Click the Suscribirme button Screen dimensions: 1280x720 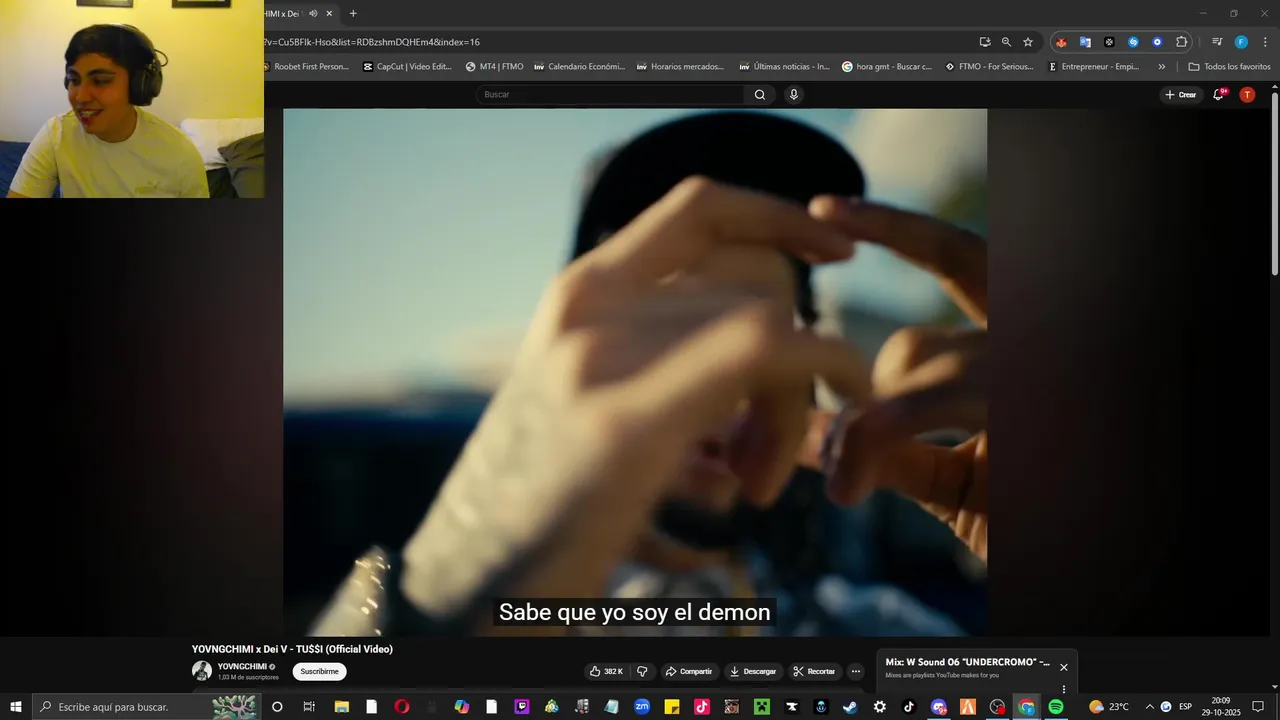(x=320, y=671)
